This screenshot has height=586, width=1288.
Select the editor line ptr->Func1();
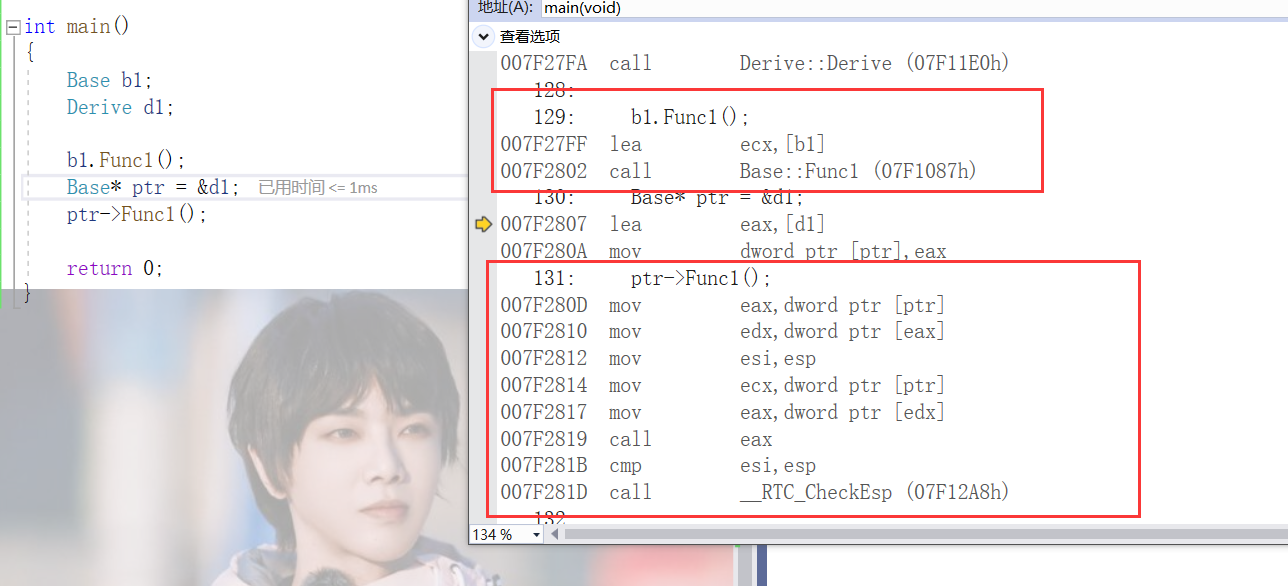point(137,214)
